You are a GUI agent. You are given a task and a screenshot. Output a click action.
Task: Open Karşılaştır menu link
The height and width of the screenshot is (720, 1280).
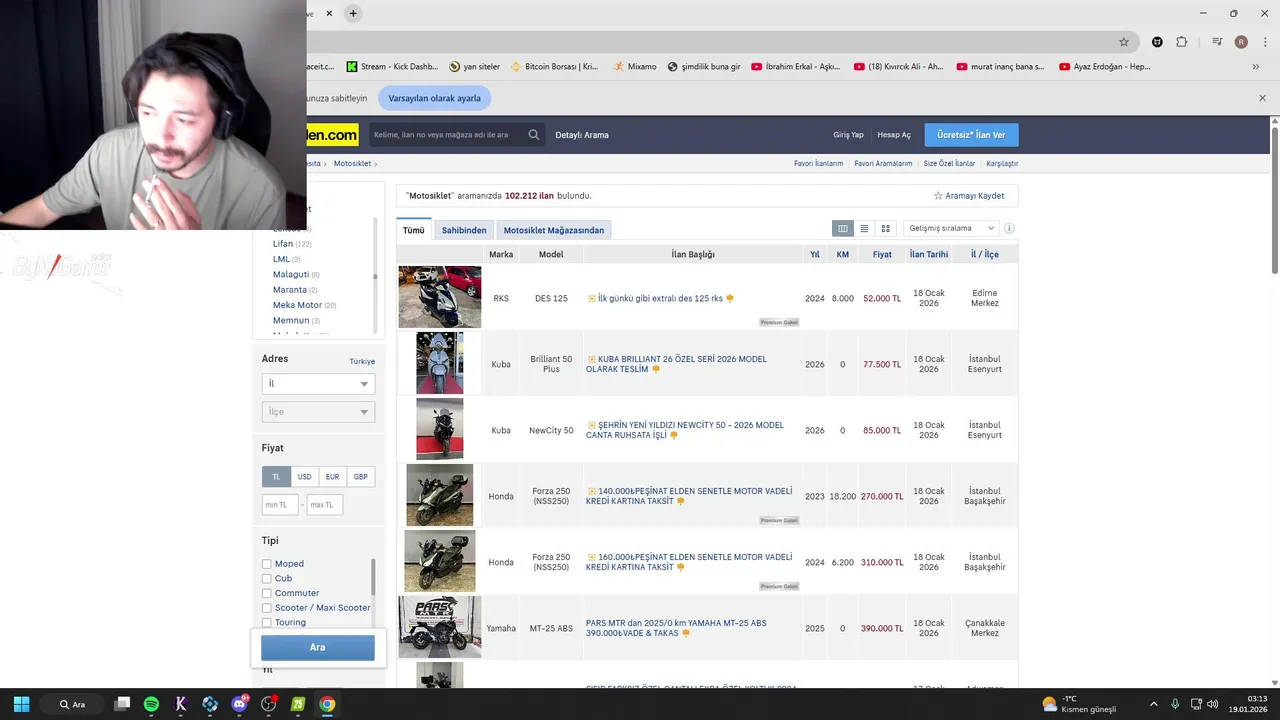click(x=1002, y=163)
